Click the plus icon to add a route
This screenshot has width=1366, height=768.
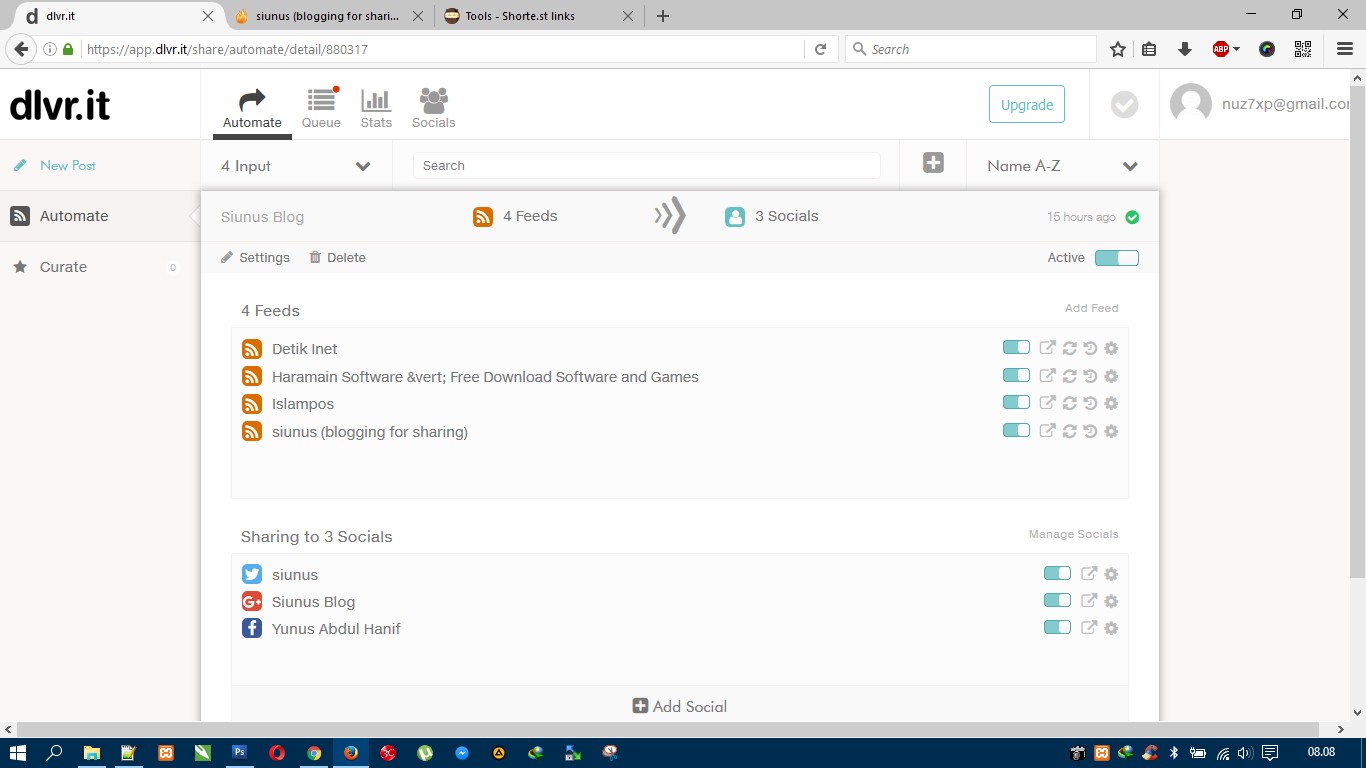(x=933, y=163)
